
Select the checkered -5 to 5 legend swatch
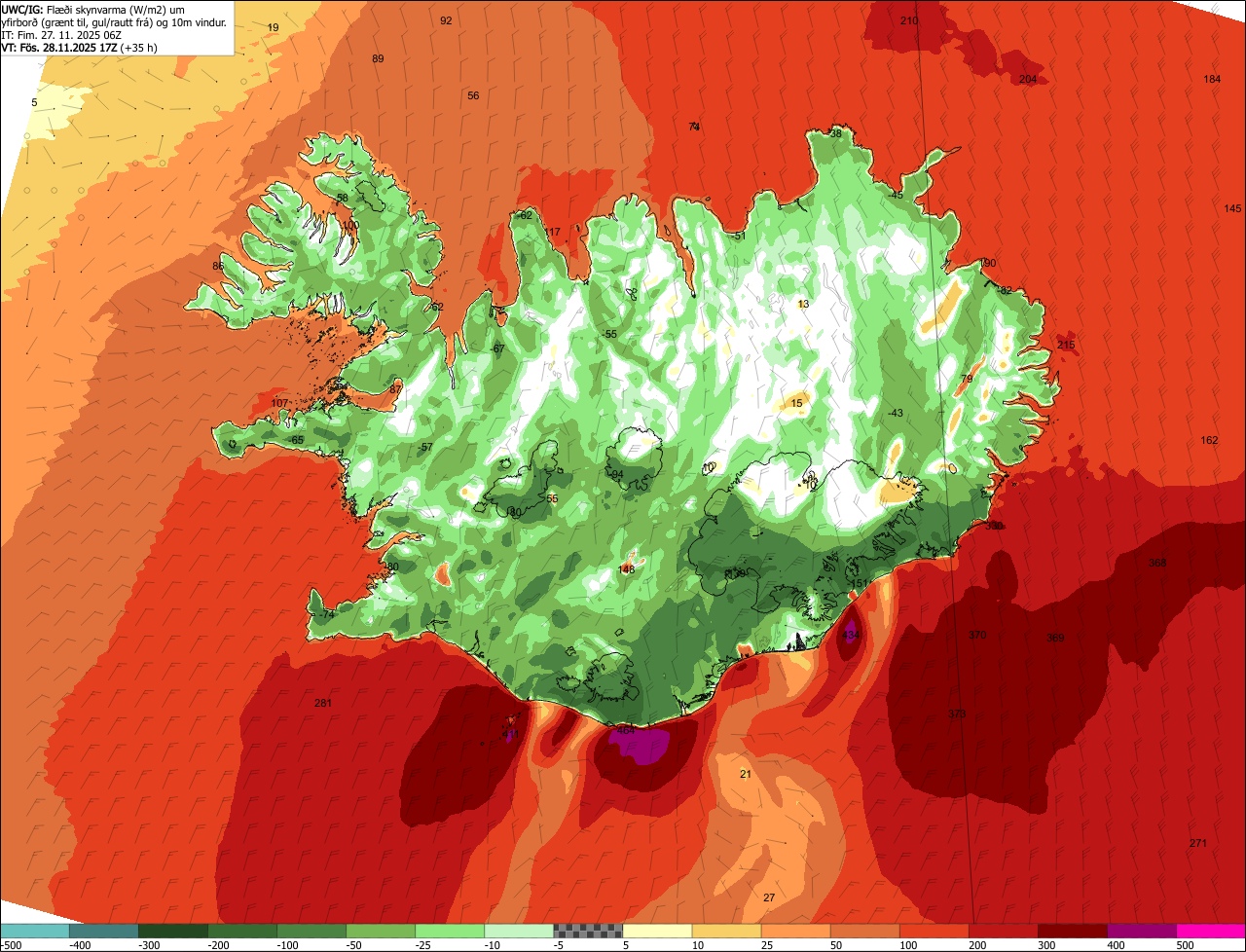click(587, 931)
